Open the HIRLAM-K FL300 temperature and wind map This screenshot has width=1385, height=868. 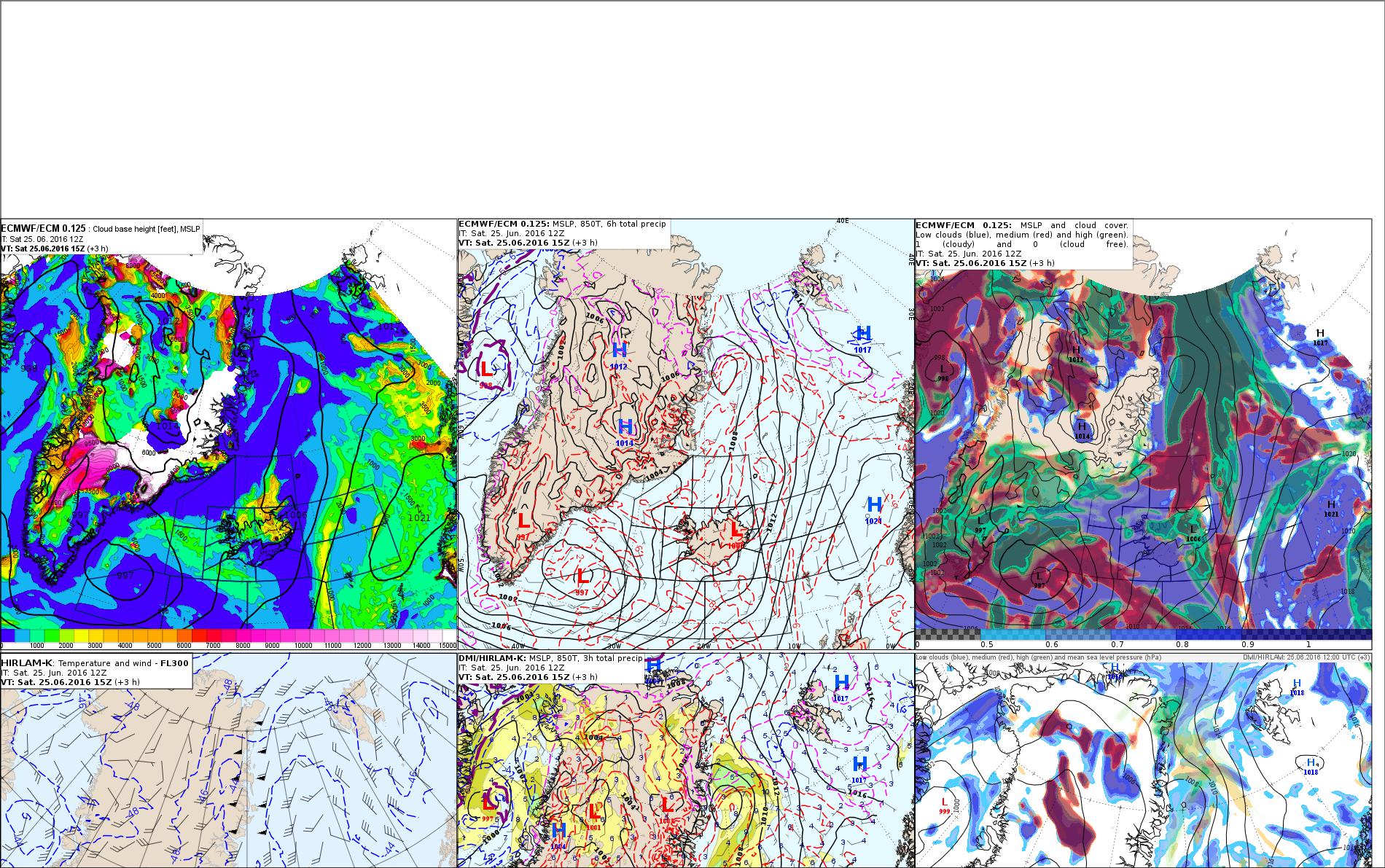click(228, 760)
